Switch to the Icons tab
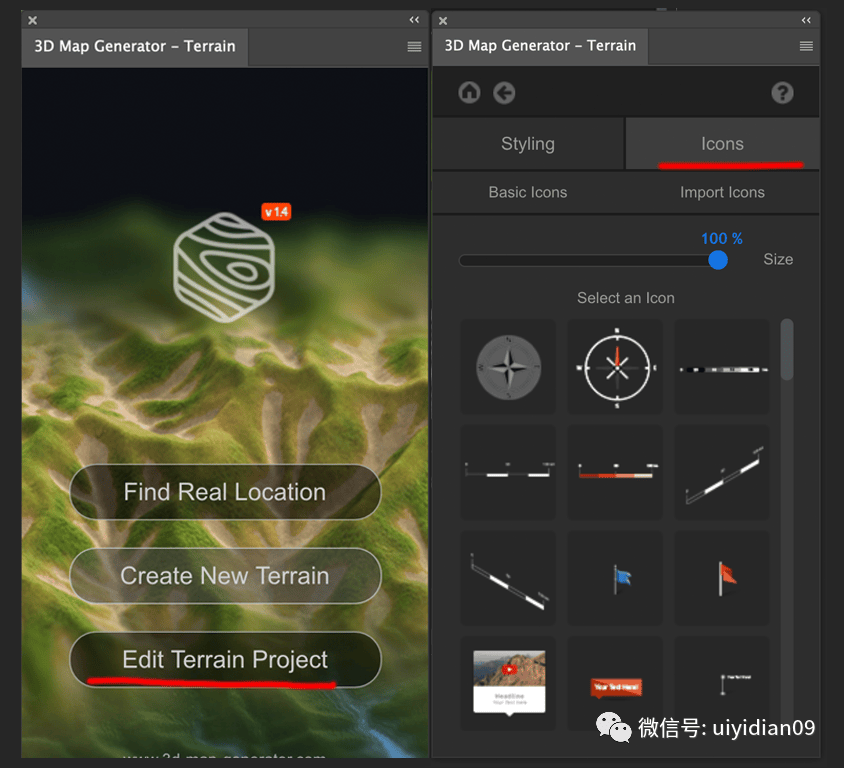This screenshot has height=768, width=844. pos(722,144)
